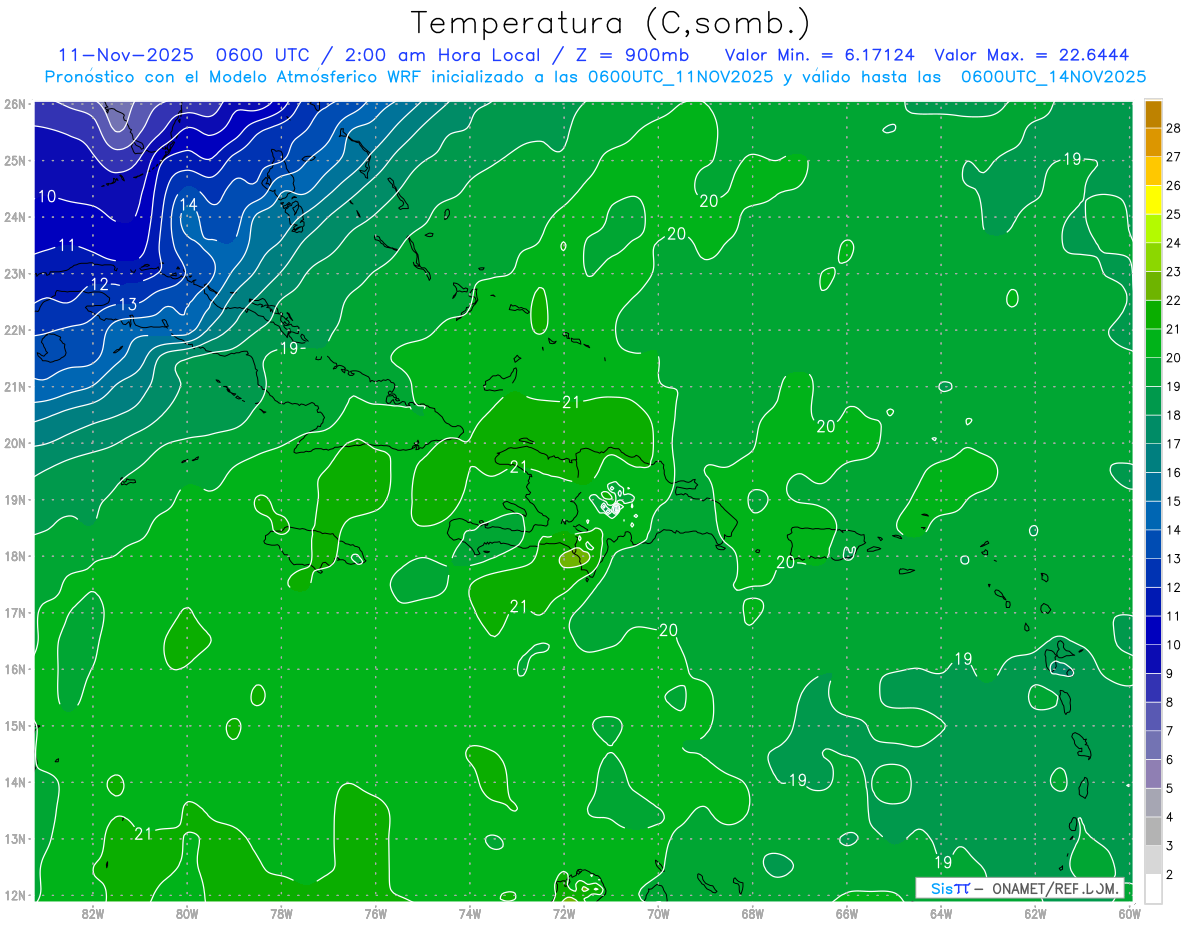
Task: Pick the blue legend swatch labeled 13
Action: [1153, 544]
